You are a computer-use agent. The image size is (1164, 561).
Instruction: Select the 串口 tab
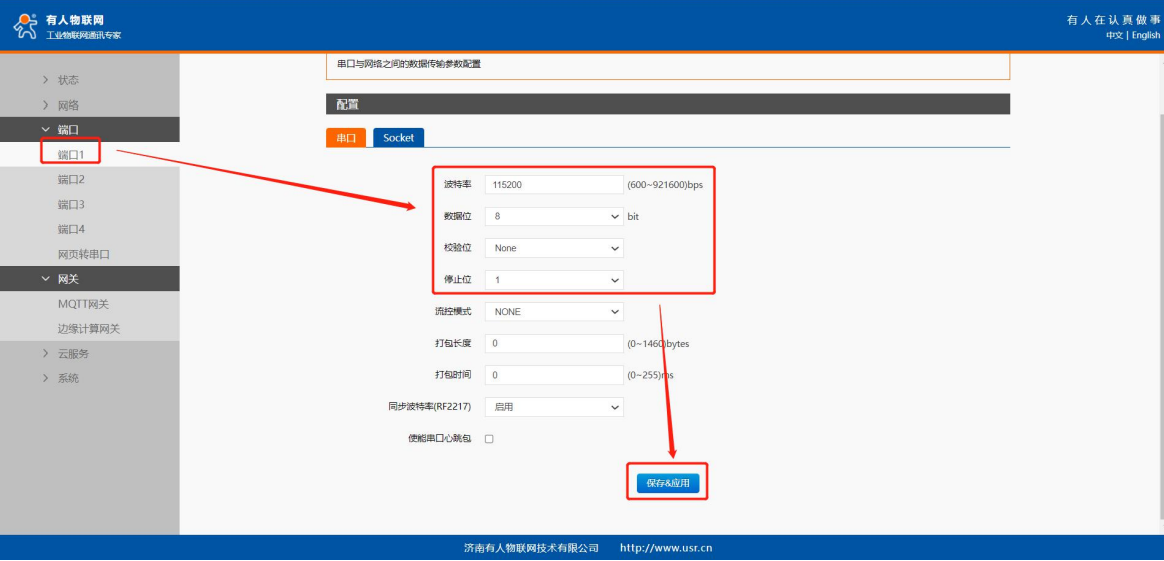tap(346, 138)
